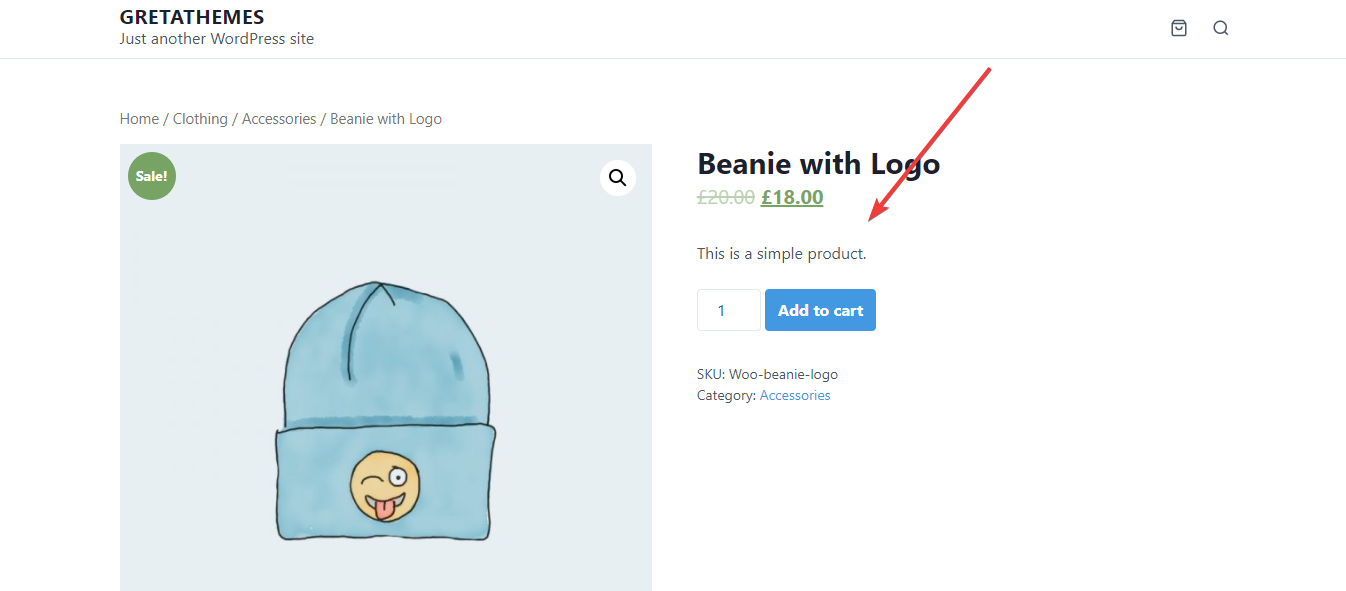Click Beanie with Logo breadcrumb text
The image size is (1346, 591).
pyautogui.click(x=386, y=119)
